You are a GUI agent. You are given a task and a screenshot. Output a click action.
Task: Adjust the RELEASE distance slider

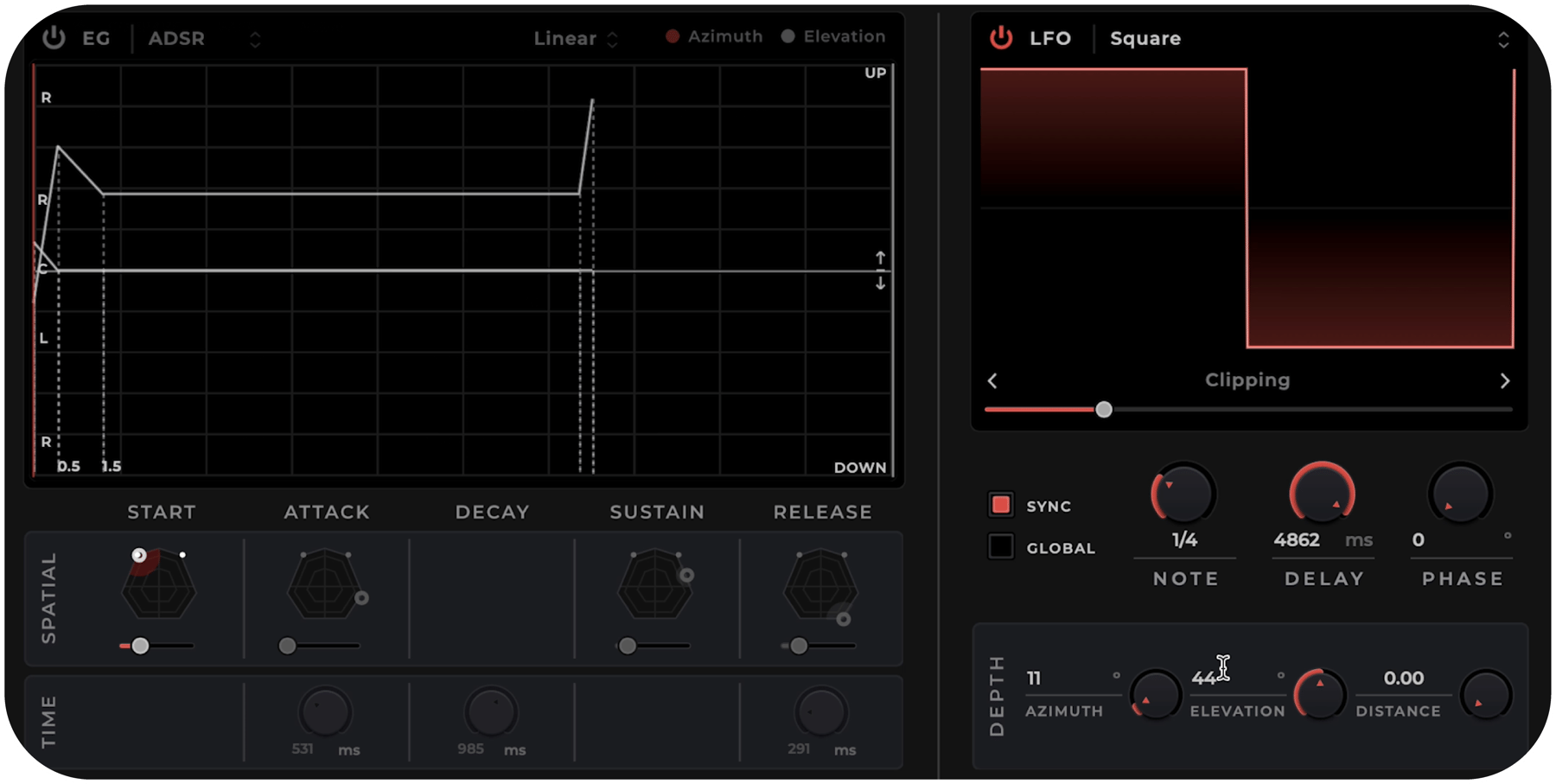819,646
